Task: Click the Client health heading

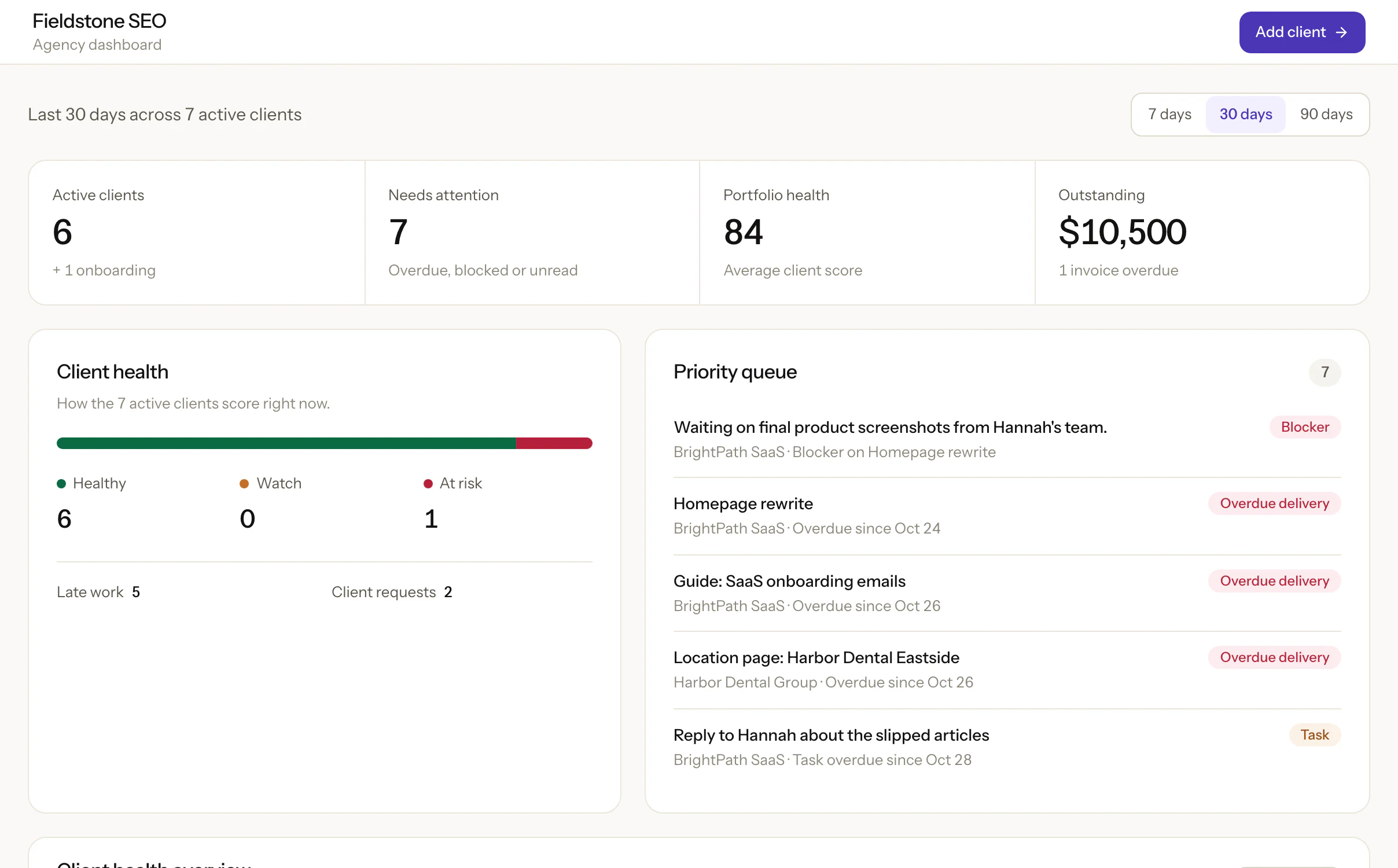Action: (x=113, y=372)
